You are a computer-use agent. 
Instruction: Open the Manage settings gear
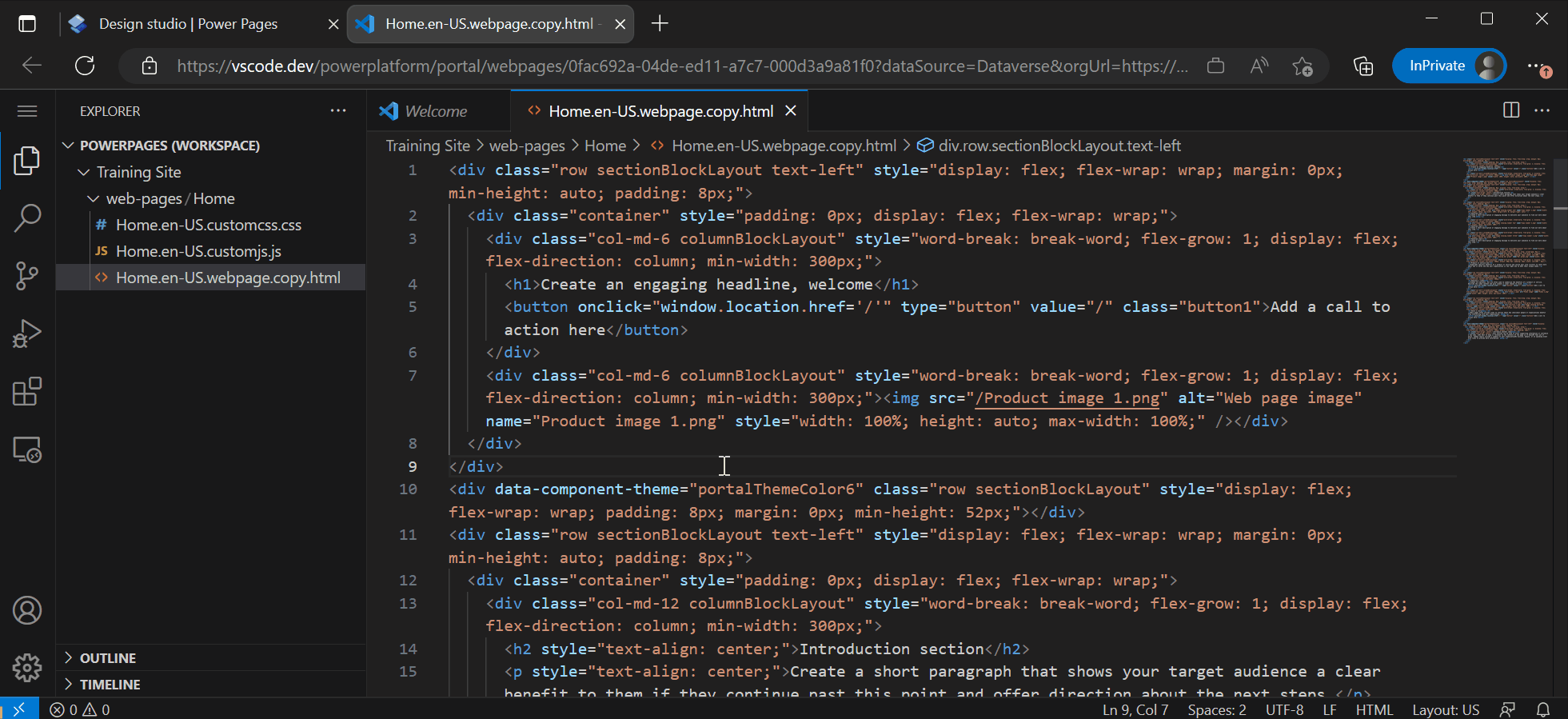[x=27, y=667]
